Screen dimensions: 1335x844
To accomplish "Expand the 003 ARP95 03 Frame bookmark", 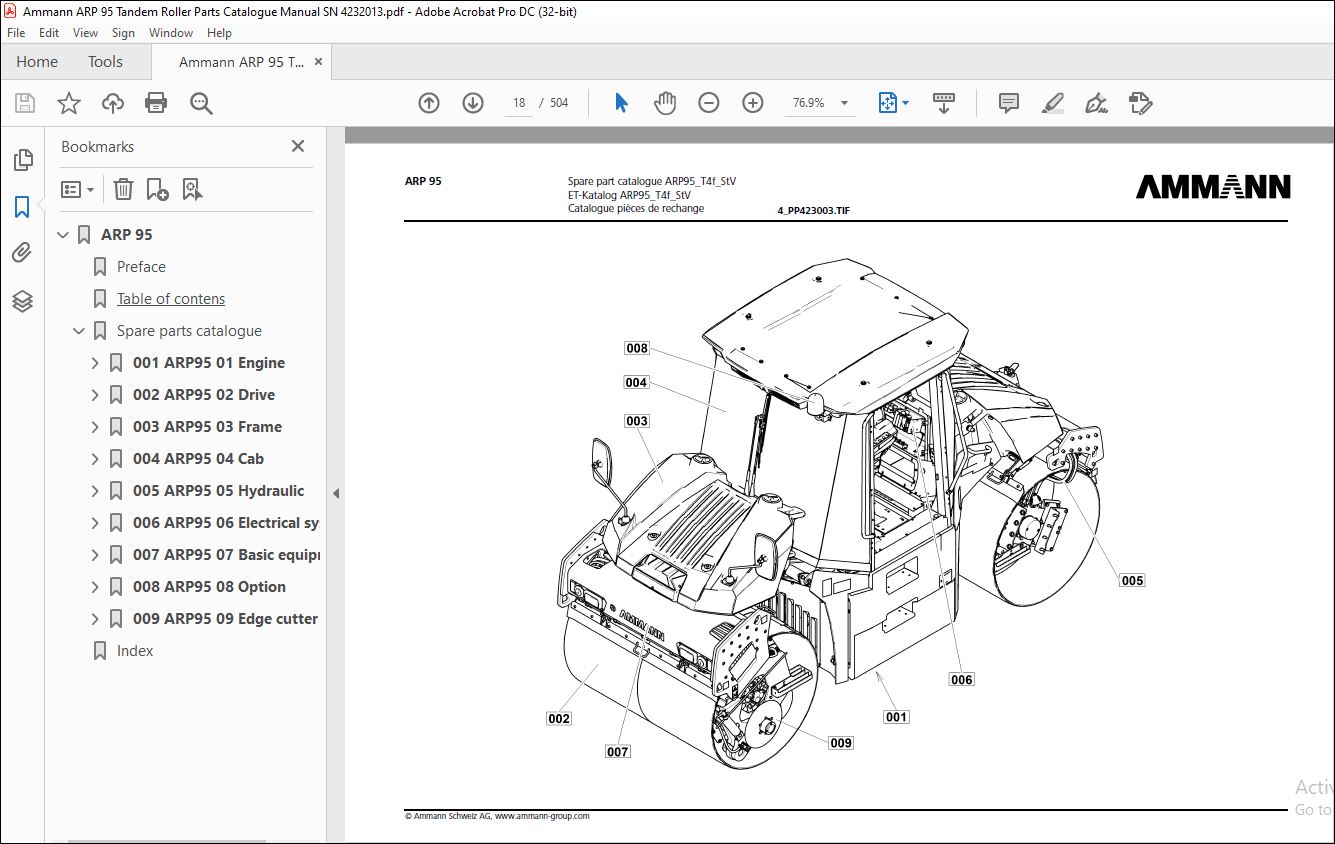I will 95,427.
